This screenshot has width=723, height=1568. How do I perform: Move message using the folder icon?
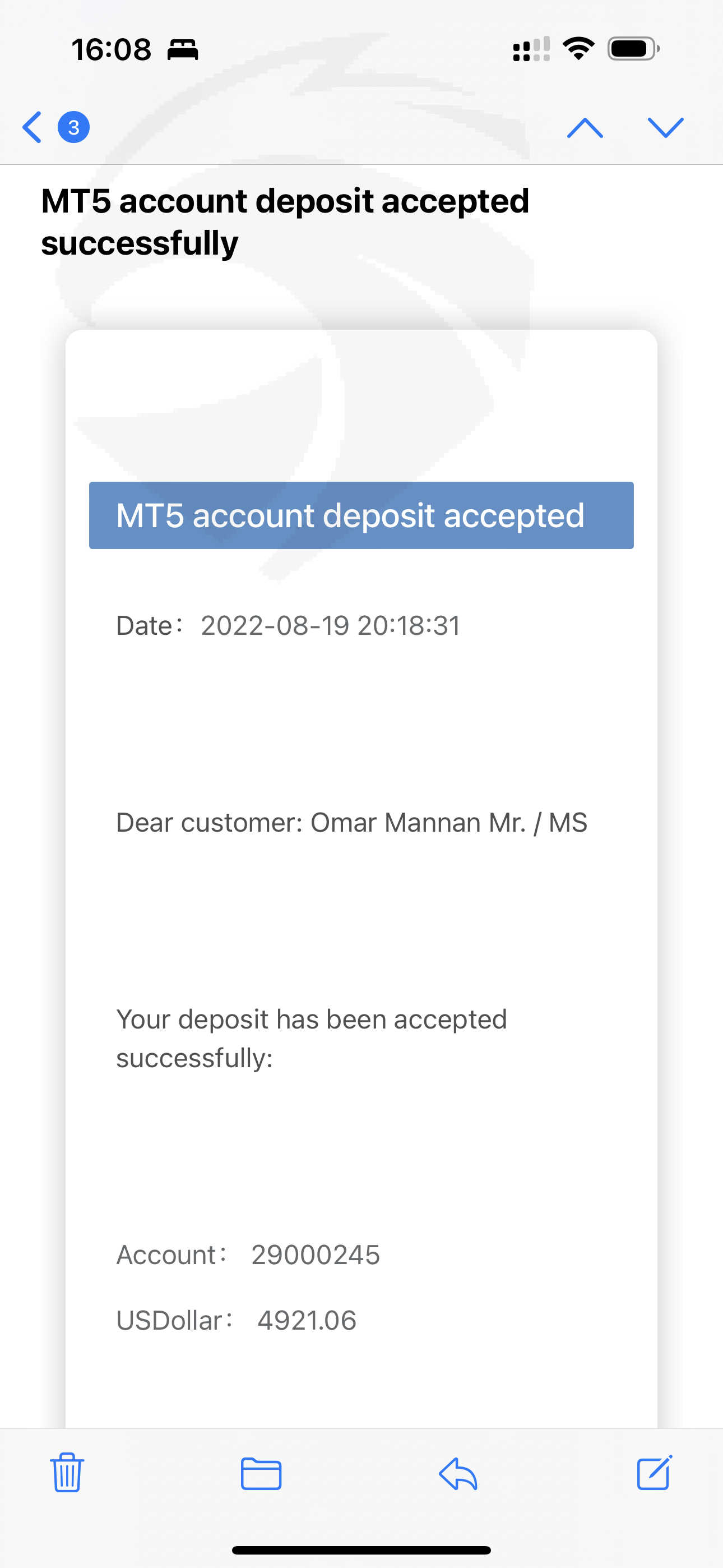[x=261, y=1473]
